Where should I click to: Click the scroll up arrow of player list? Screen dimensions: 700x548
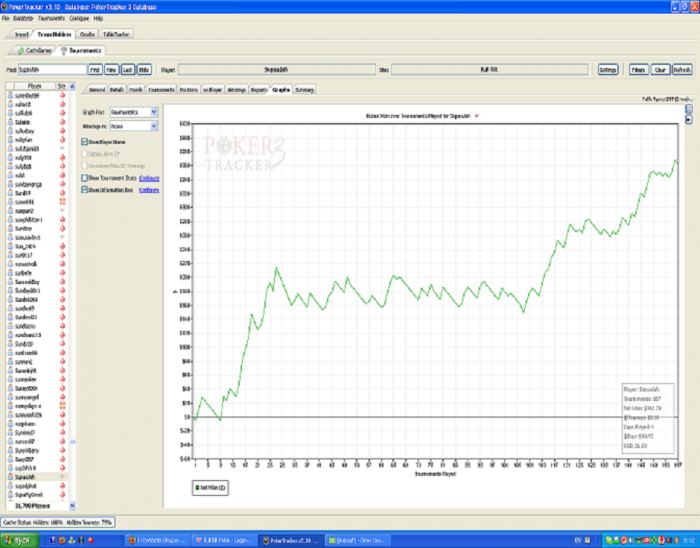[x=72, y=87]
